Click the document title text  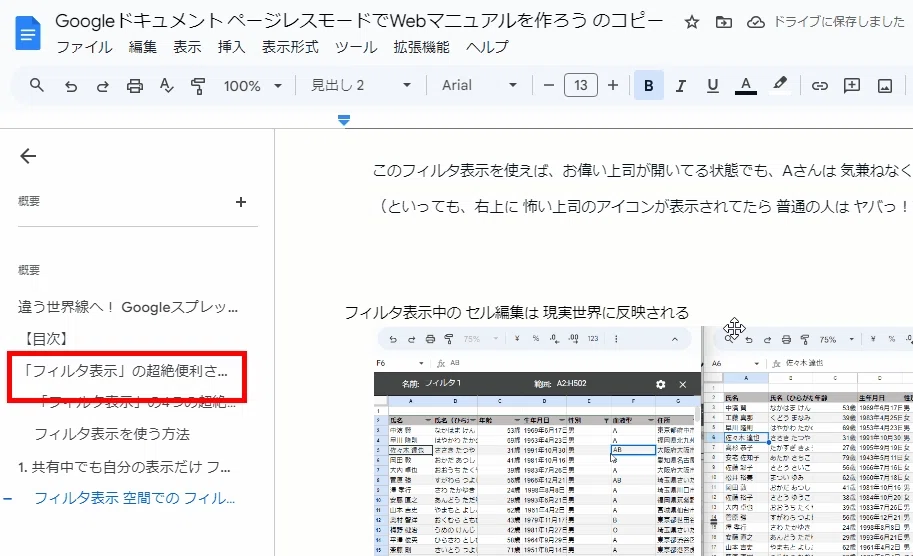(x=359, y=22)
